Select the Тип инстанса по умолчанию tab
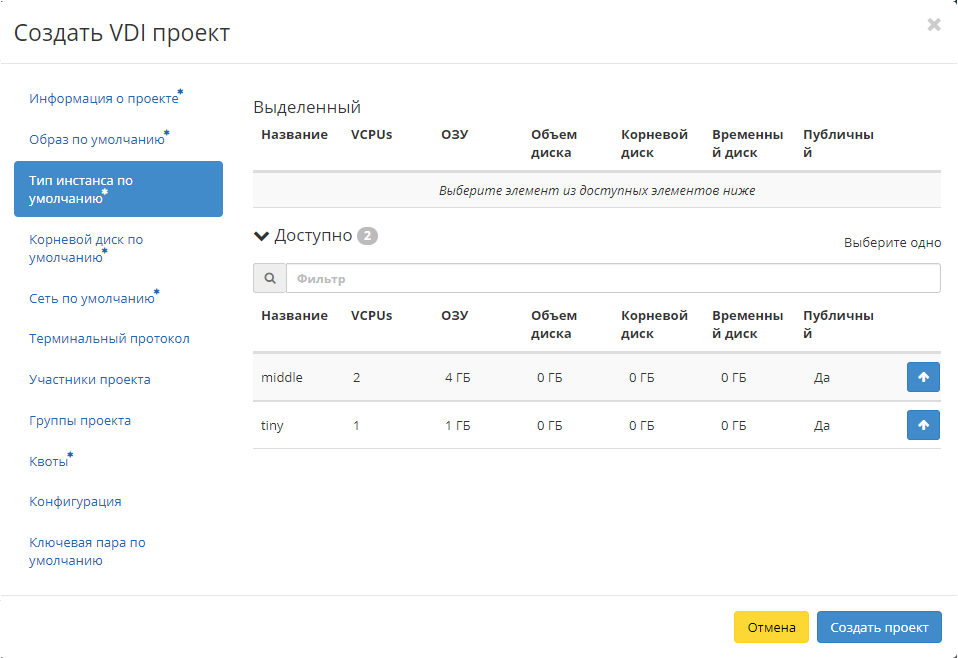The width and height of the screenshot is (958, 658). tap(118, 189)
